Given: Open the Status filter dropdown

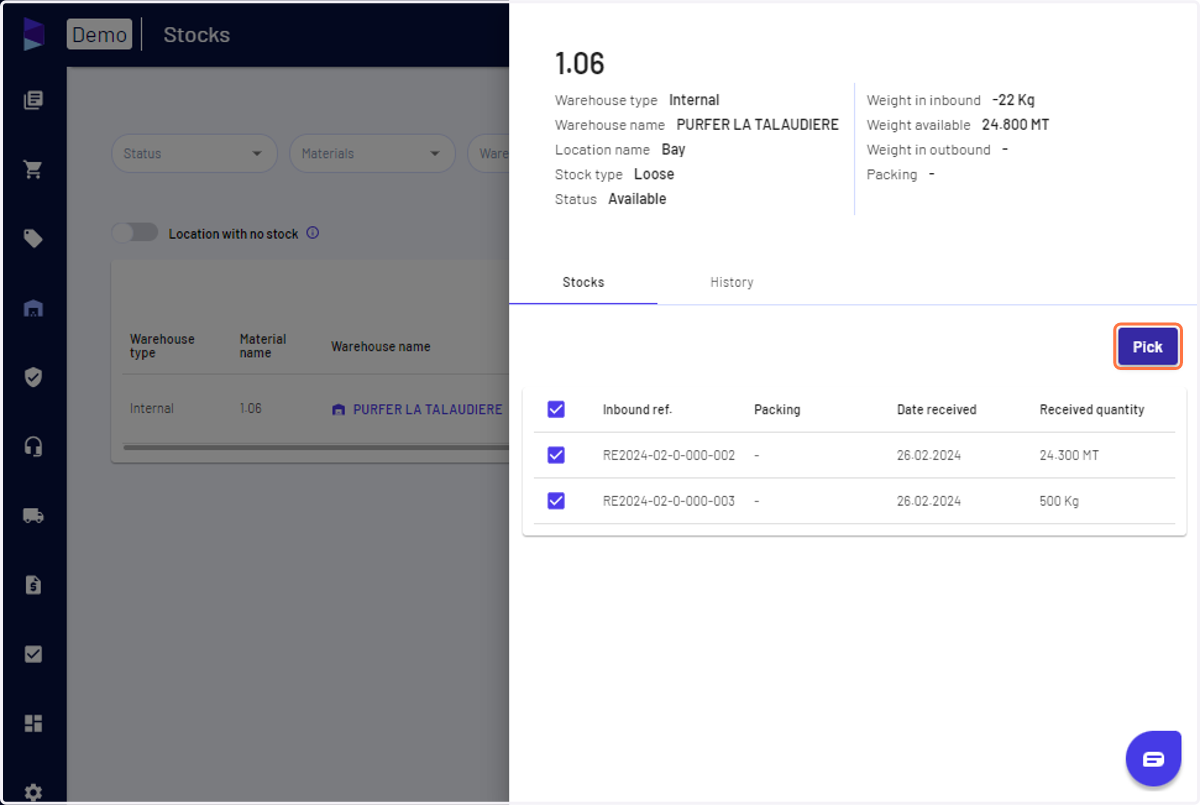Looking at the screenshot, I should (194, 153).
